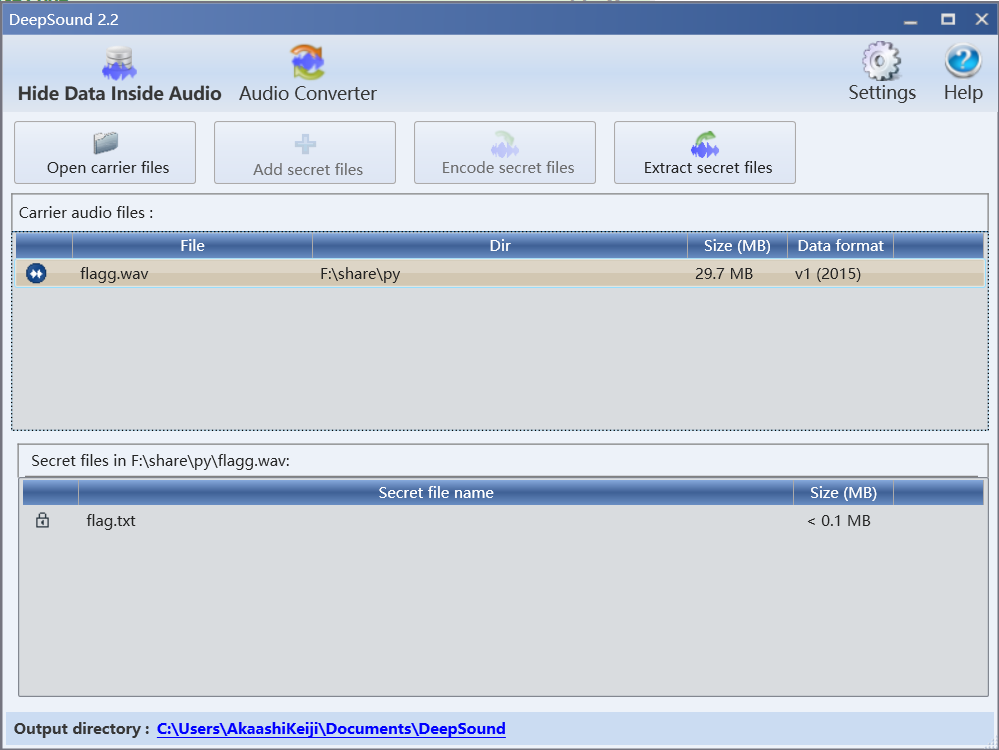Click the Size (MB) carrier column header

737,246
